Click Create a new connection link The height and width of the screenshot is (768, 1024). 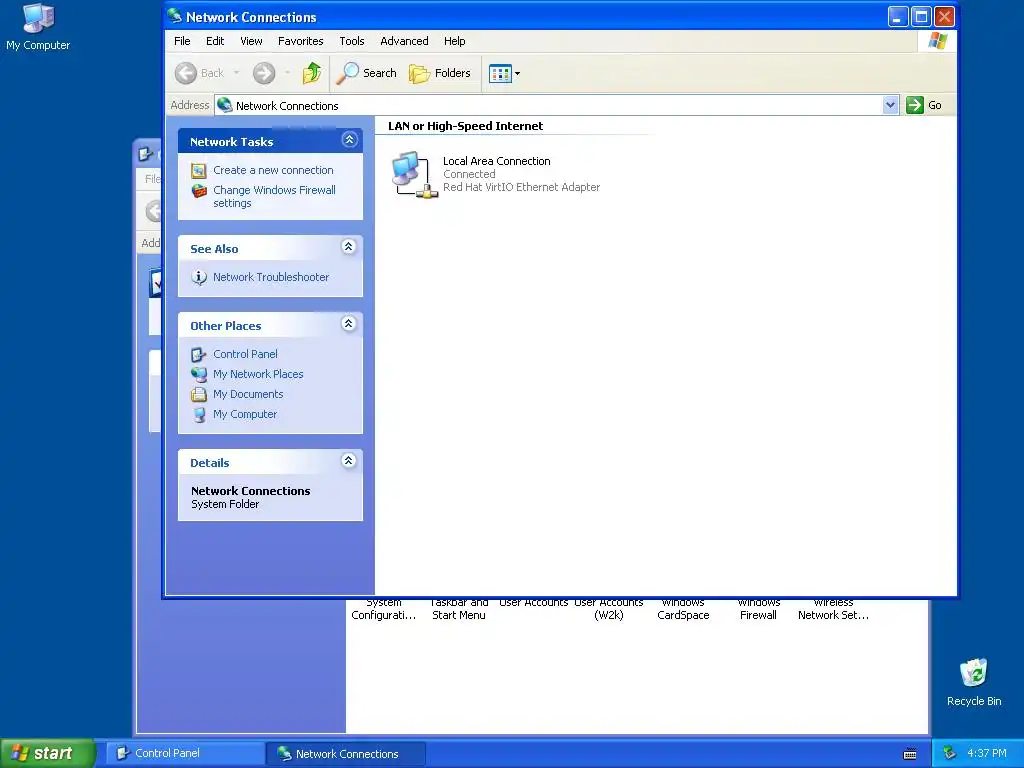(273, 170)
